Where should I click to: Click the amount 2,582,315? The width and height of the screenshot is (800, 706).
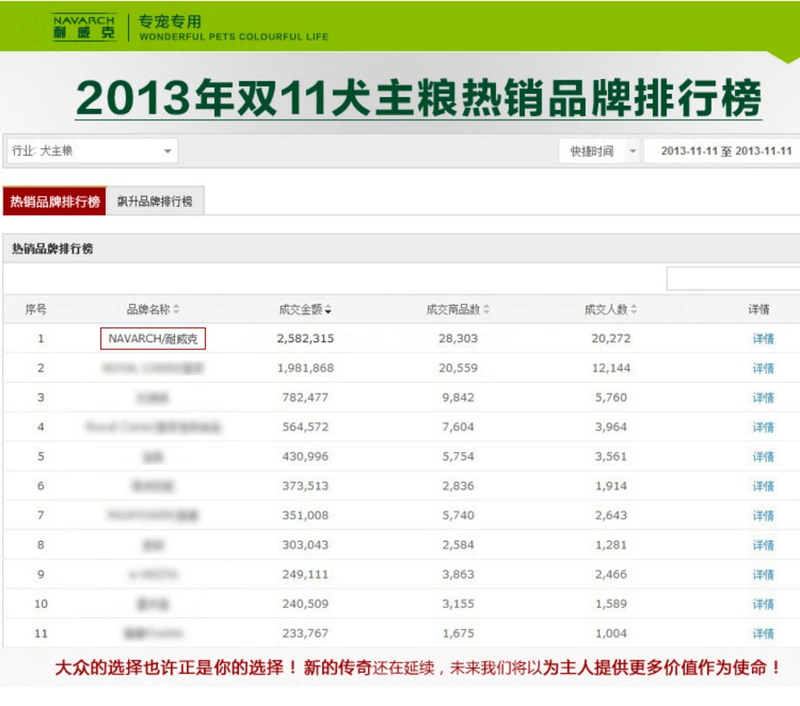pyautogui.click(x=305, y=339)
